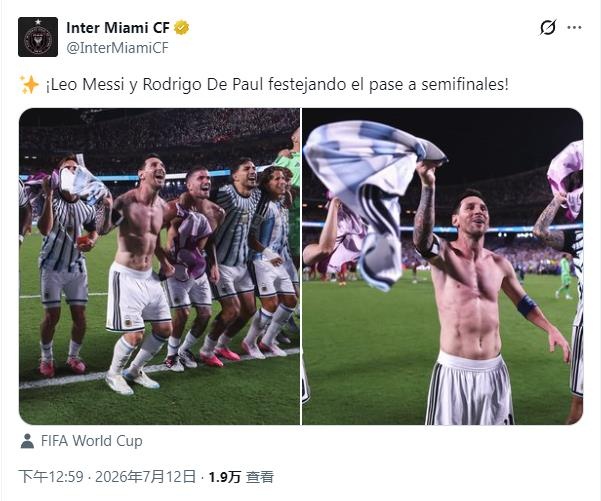Image resolution: width=601 pixels, height=501 pixels.
Task: Open the FIFA World Cup tag
Action: click(92, 441)
